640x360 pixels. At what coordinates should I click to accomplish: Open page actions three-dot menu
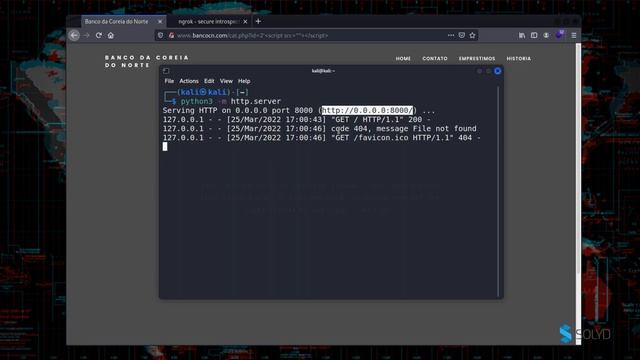[451, 36]
